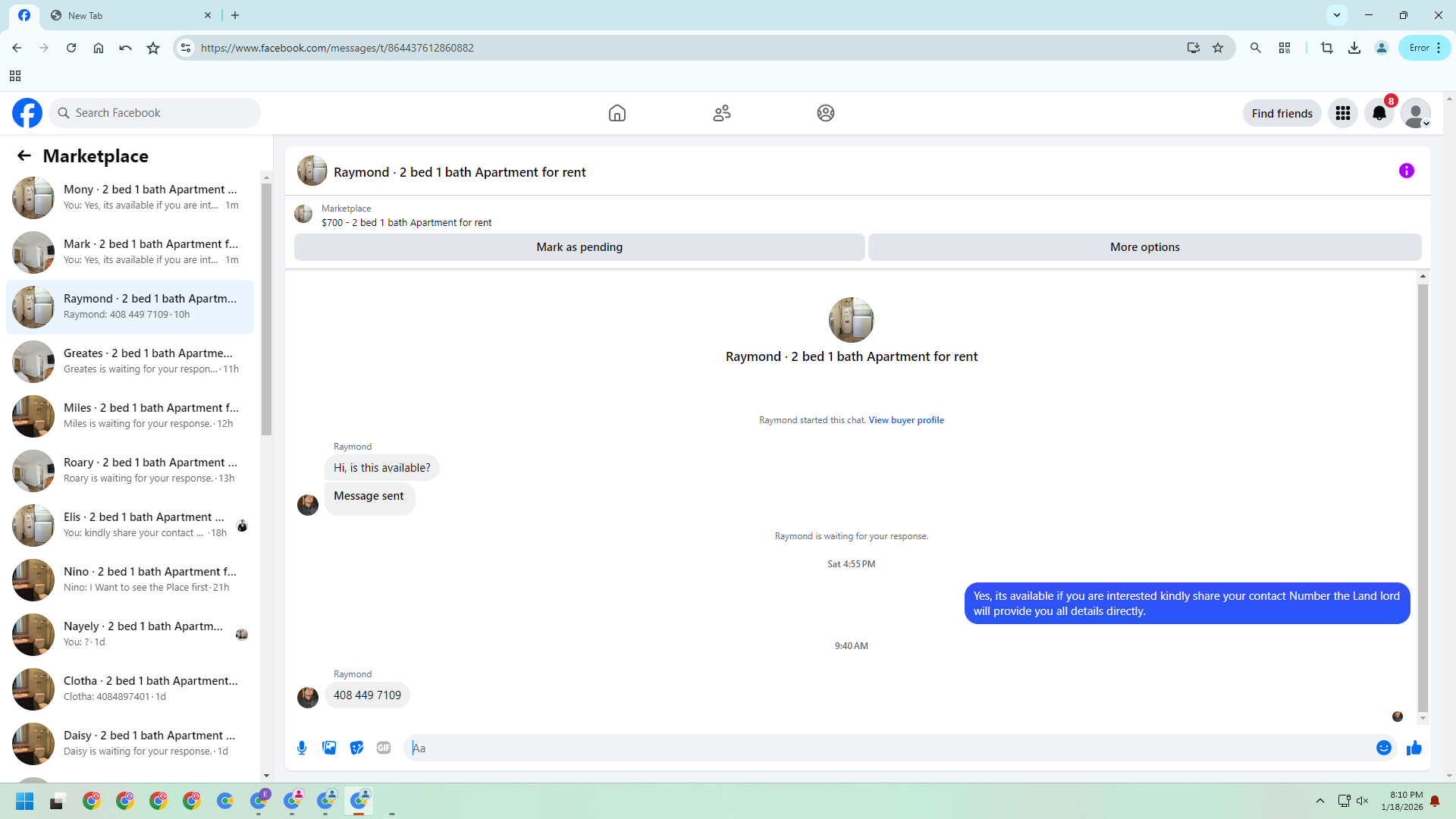
Task: Click Mark as pending button
Action: point(579,247)
